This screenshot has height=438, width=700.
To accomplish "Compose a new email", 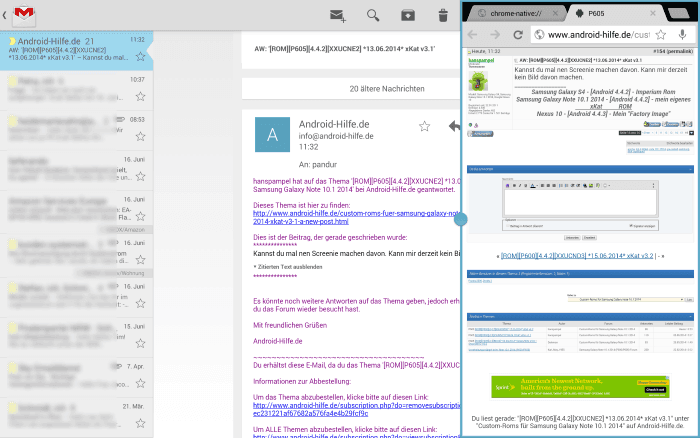I will click(x=338, y=16).
